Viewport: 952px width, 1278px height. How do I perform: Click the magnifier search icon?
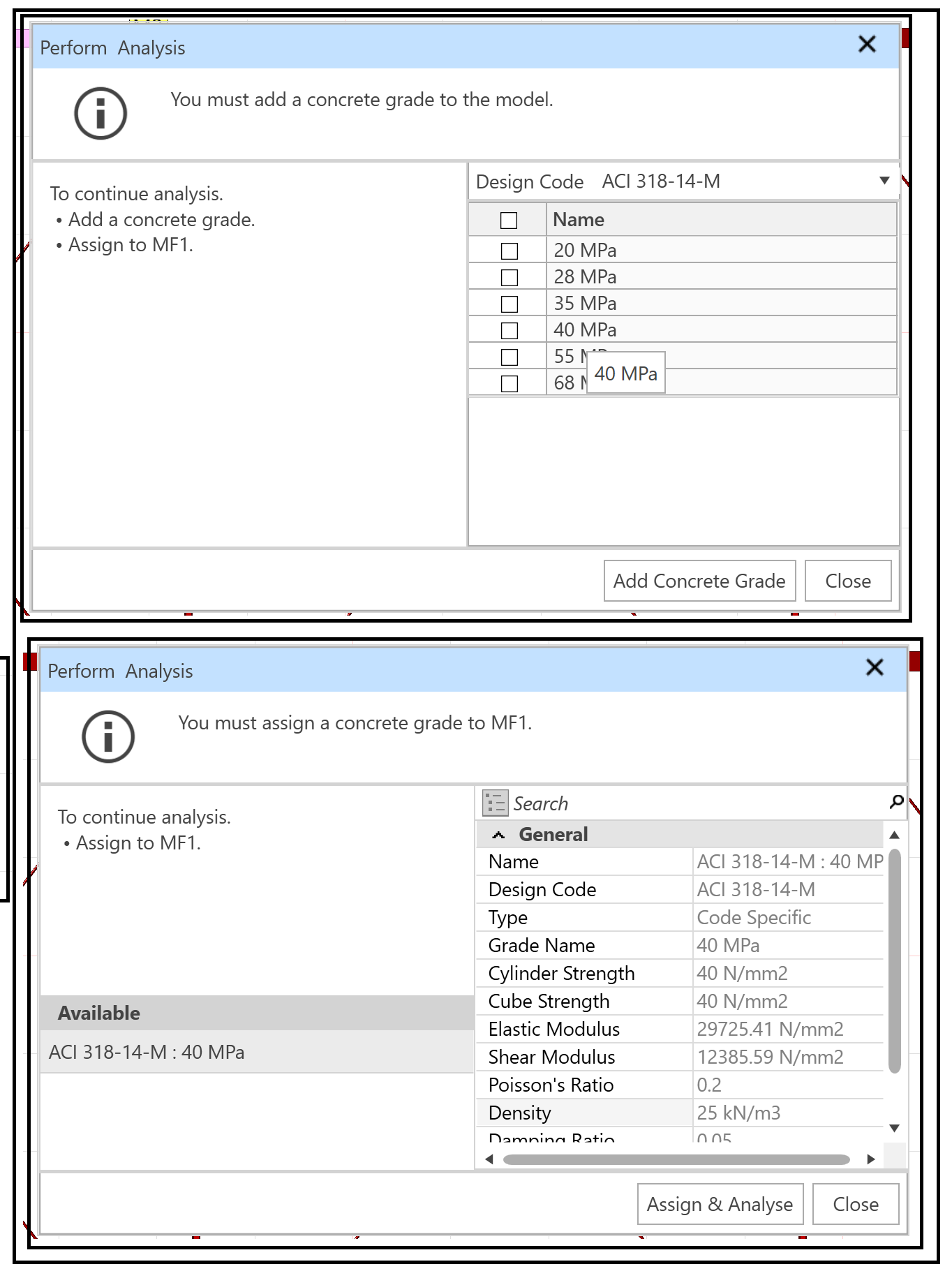(897, 802)
